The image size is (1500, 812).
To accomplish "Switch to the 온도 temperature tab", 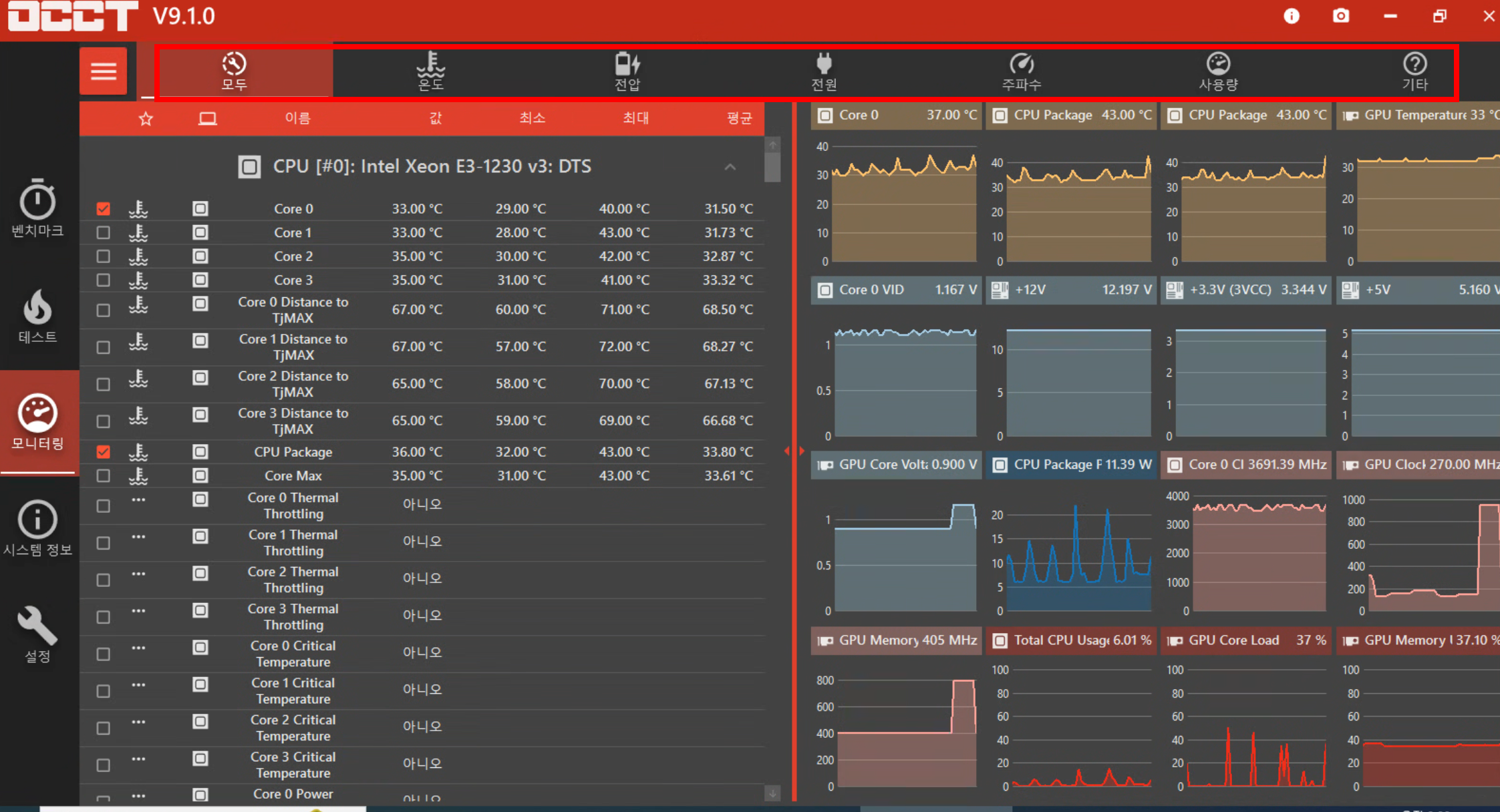I will [x=431, y=71].
